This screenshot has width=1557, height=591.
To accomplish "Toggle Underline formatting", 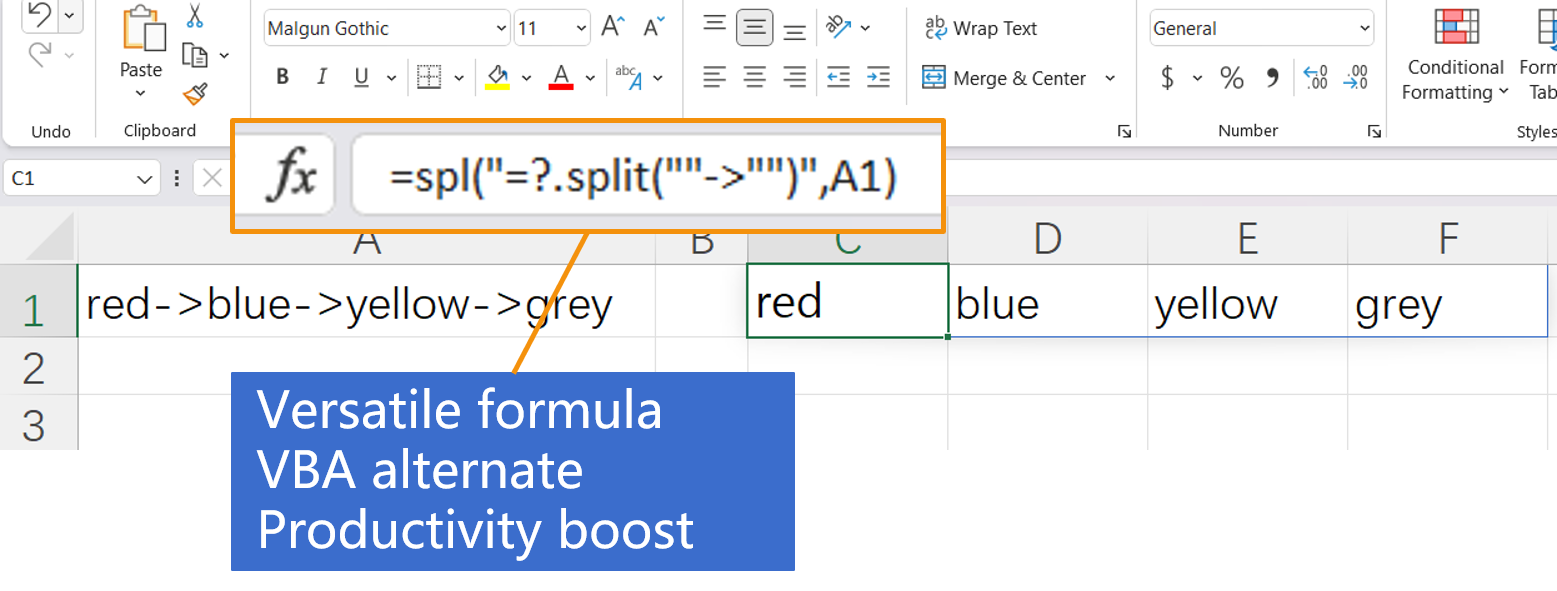I will coord(361,77).
